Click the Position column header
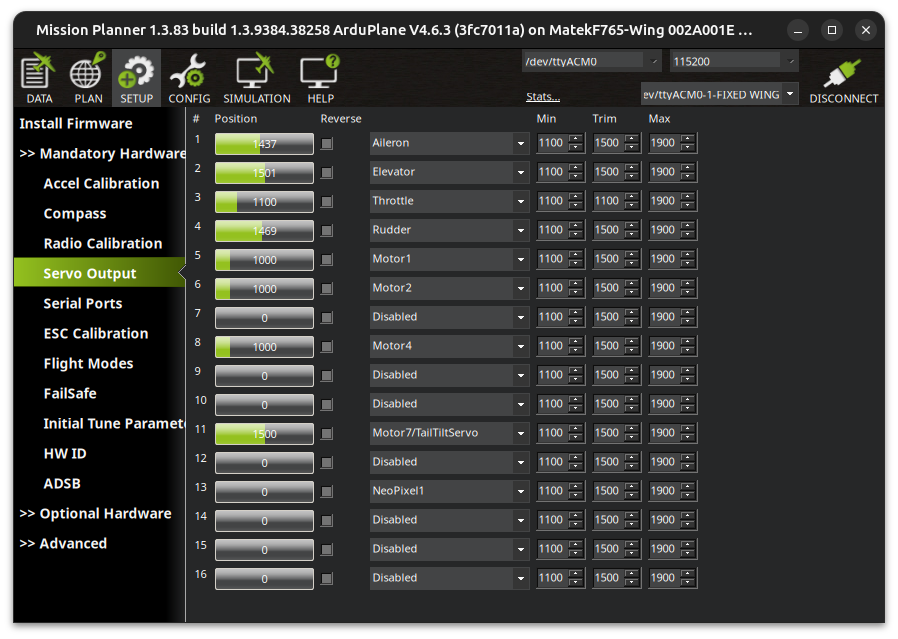 click(235, 119)
